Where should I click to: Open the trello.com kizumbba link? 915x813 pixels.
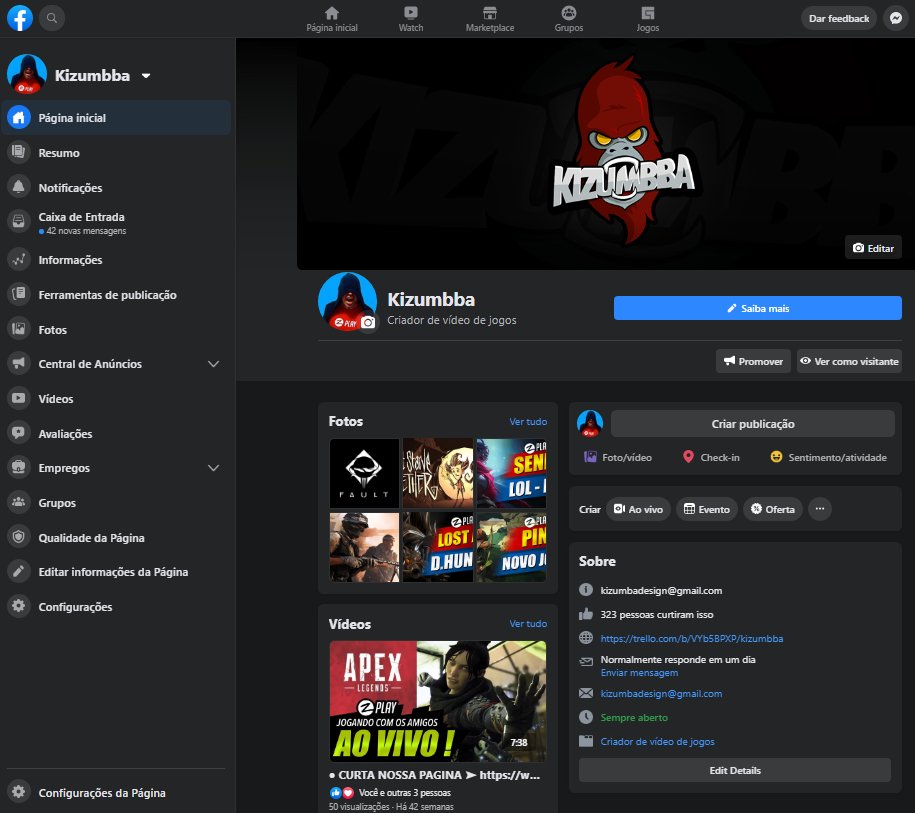[x=692, y=638]
